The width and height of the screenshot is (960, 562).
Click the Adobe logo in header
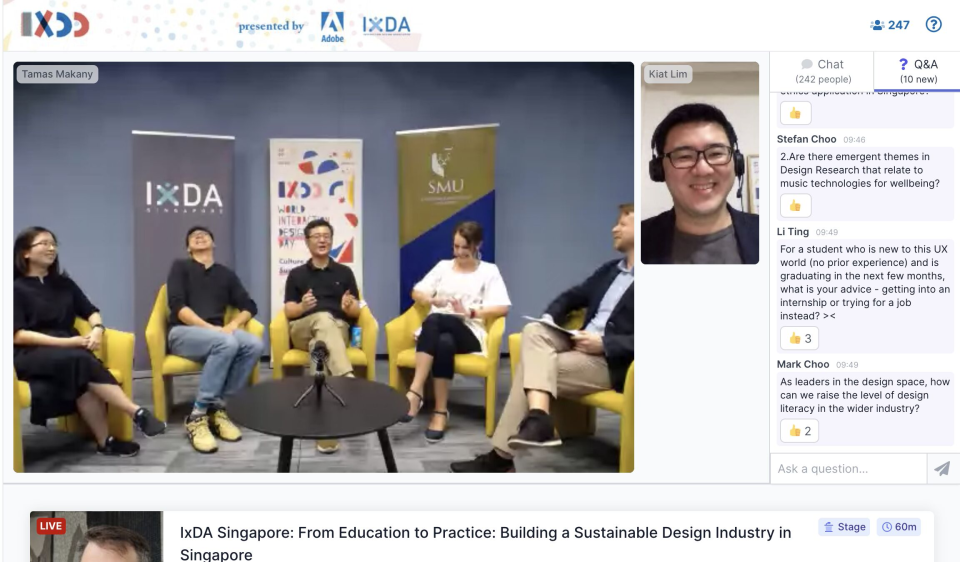click(x=332, y=27)
